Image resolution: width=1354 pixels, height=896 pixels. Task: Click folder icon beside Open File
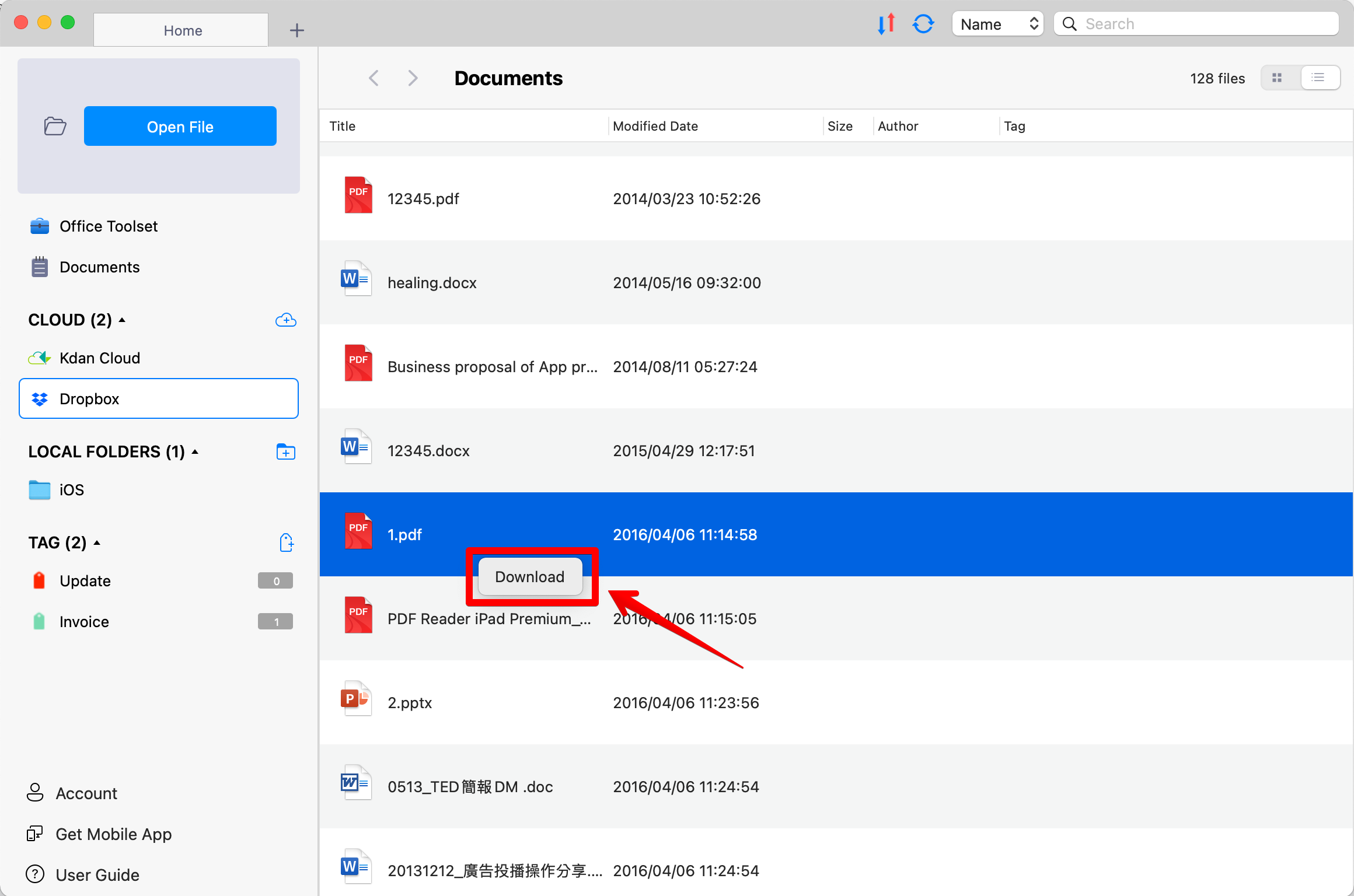click(x=55, y=126)
